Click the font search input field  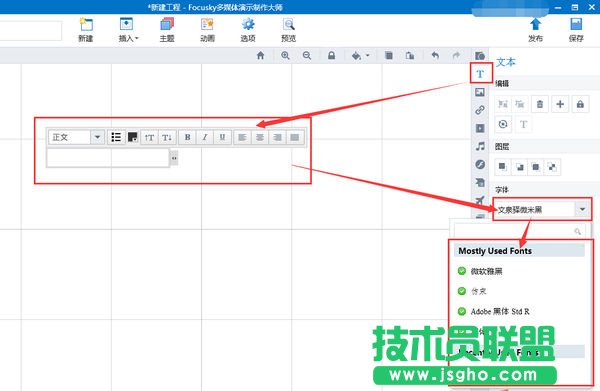coord(519,231)
